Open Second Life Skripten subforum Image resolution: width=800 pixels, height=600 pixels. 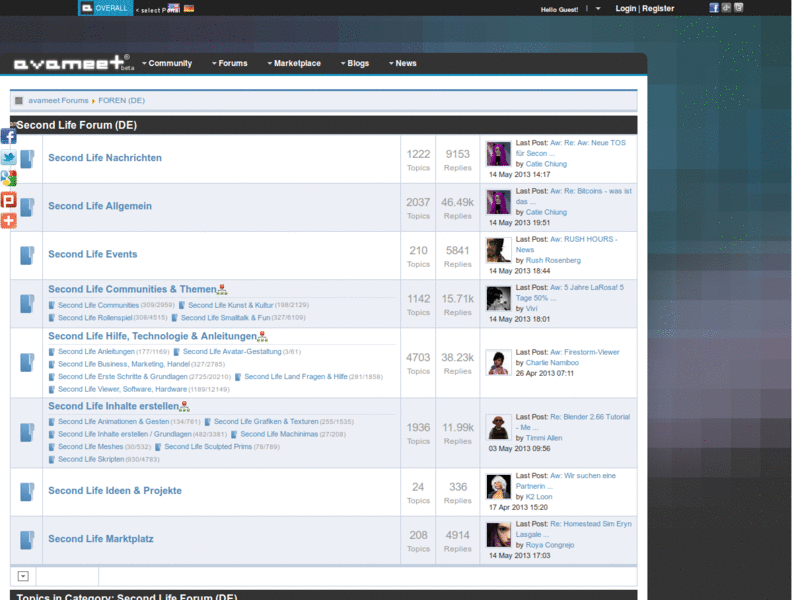click(x=91, y=459)
